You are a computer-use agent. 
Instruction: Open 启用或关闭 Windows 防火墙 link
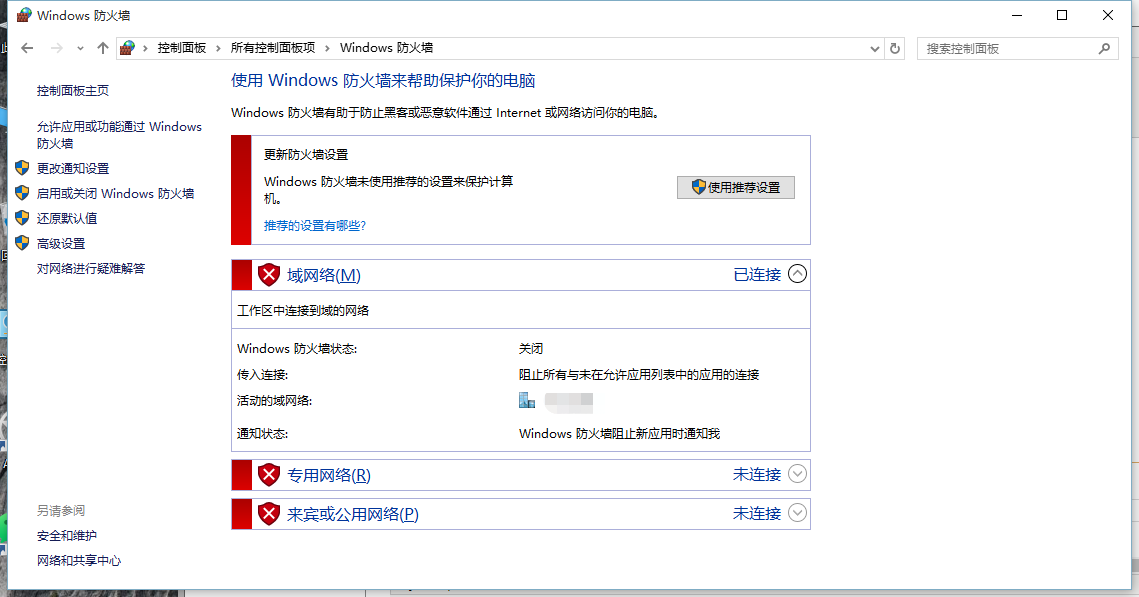115,194
